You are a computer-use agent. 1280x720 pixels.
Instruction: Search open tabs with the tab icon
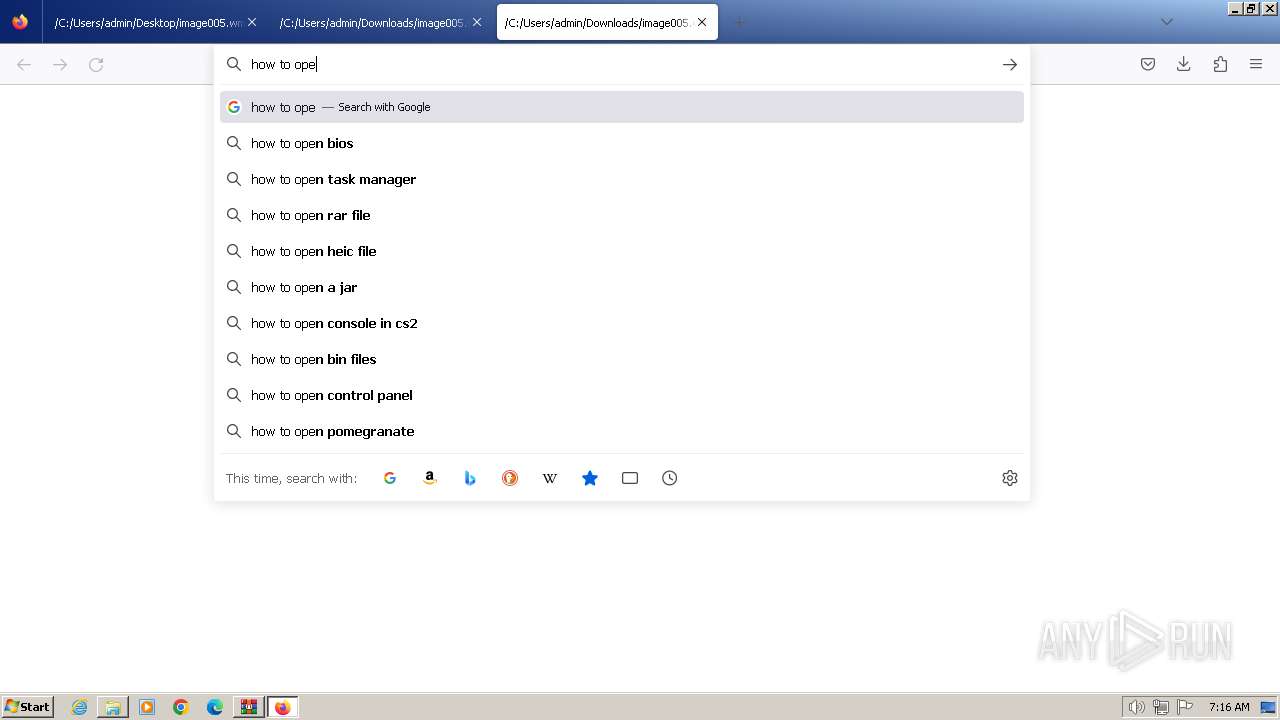click(x=630, y=478)
